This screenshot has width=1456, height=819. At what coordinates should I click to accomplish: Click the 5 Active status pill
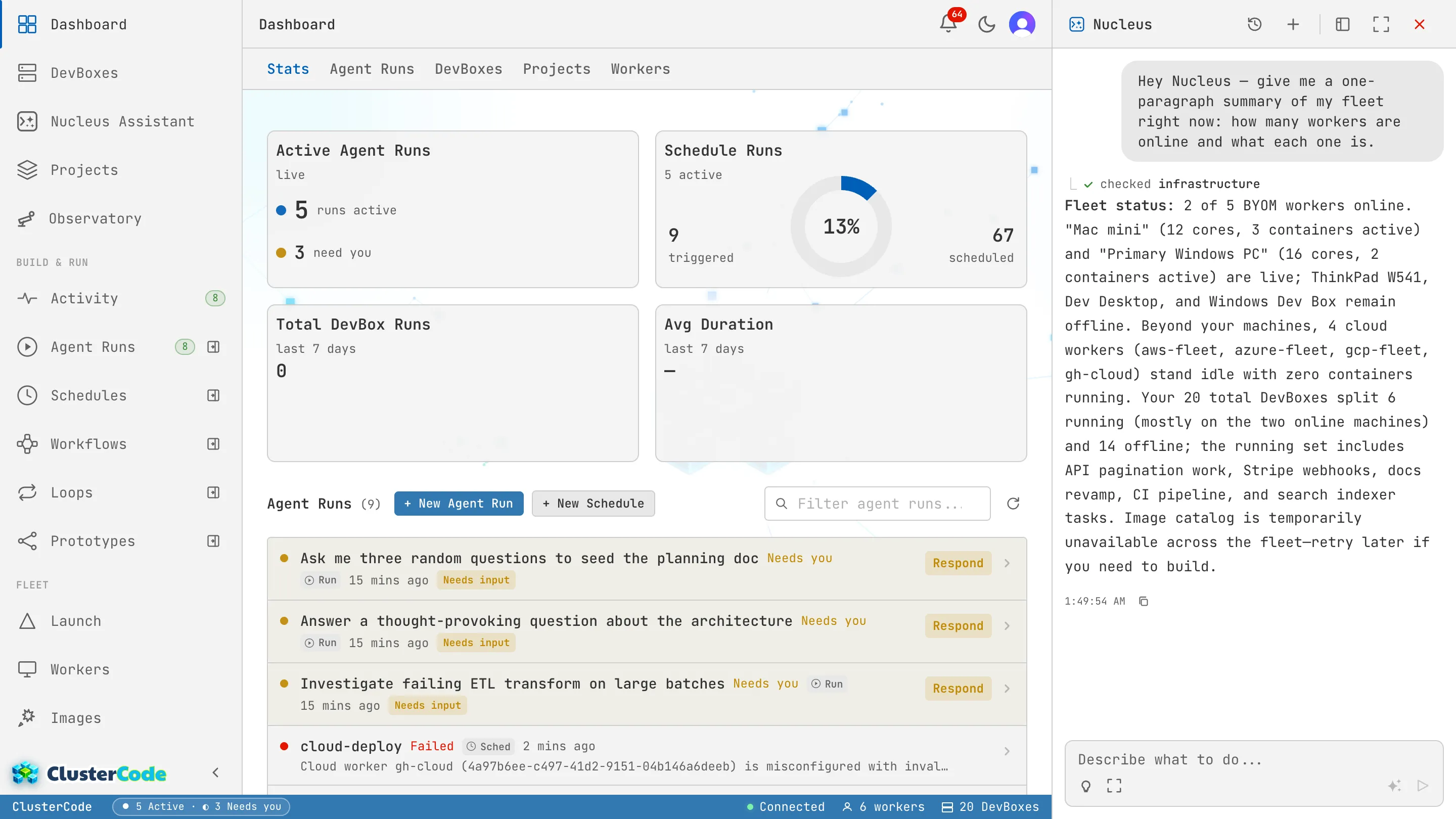tap(201, 806)
